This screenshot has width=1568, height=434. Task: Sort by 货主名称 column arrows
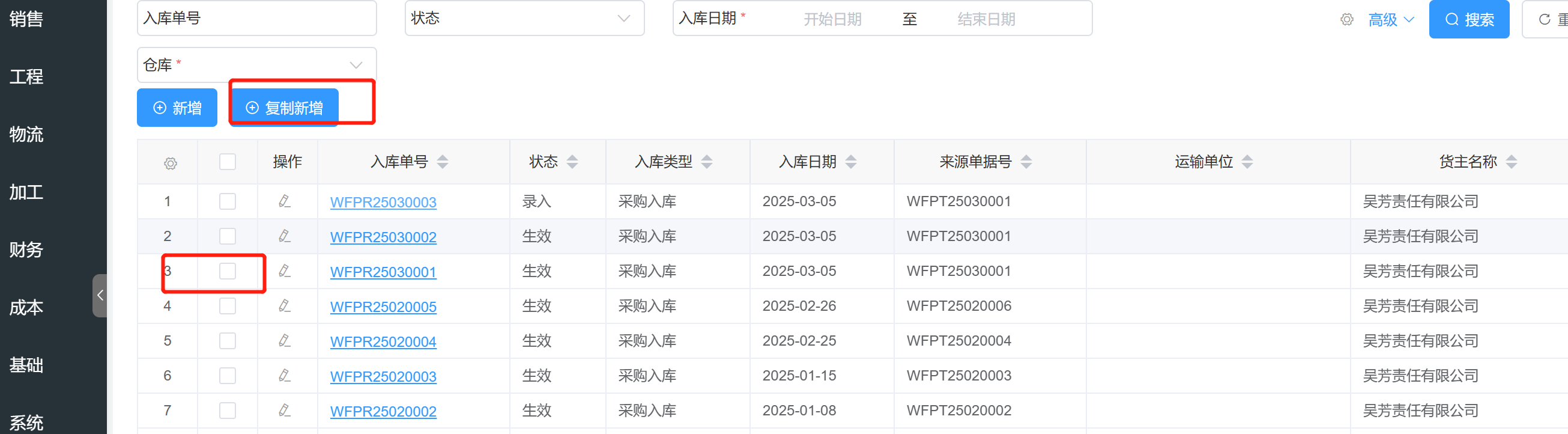click(x=1512, y=162)
